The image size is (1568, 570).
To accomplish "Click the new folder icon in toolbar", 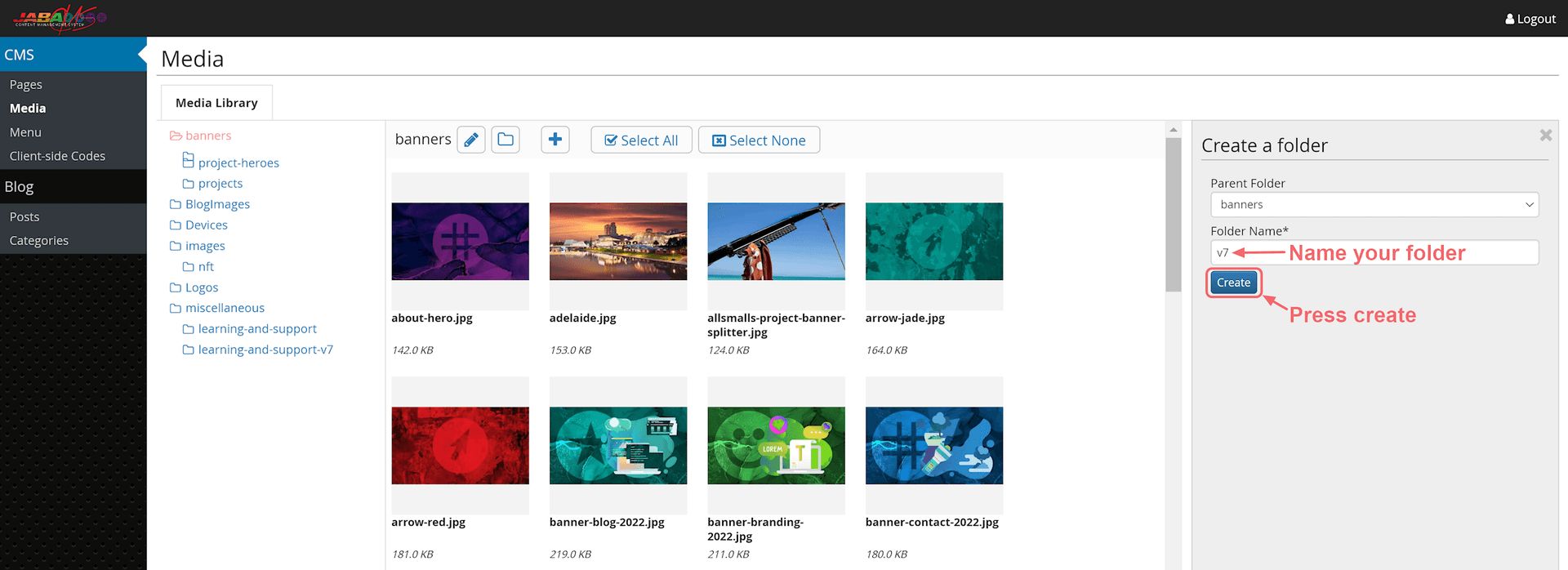I will coord(506,140).
